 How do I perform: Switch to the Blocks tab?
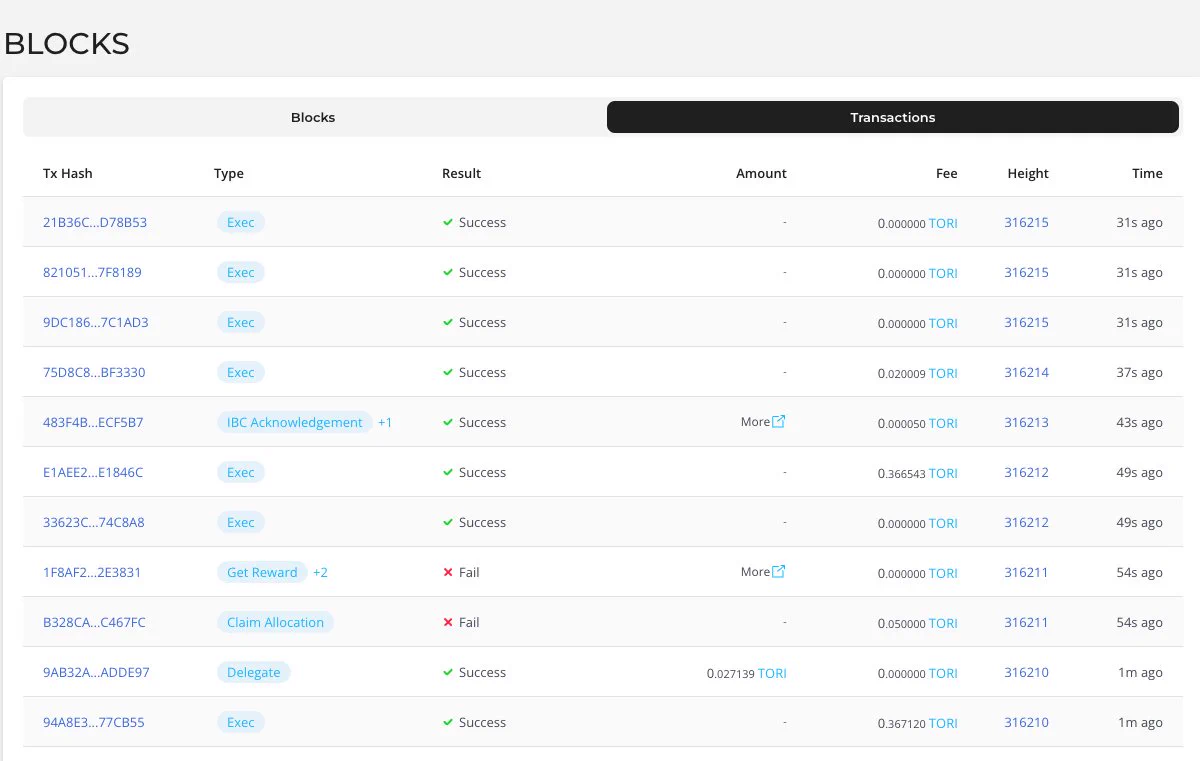(313, 117)
